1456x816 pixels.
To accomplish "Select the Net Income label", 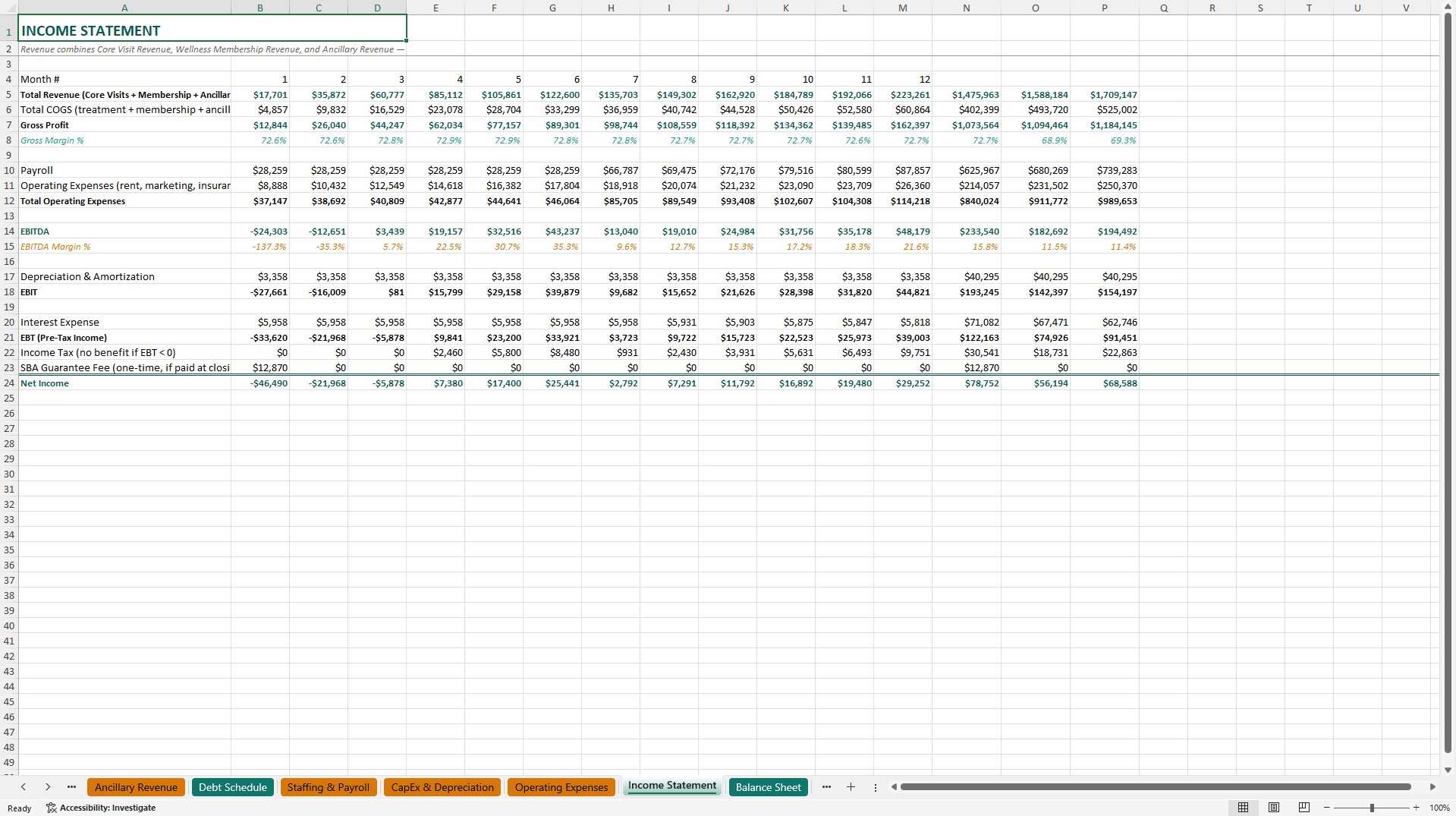I will pyautogui.click(x=124, y=383).
